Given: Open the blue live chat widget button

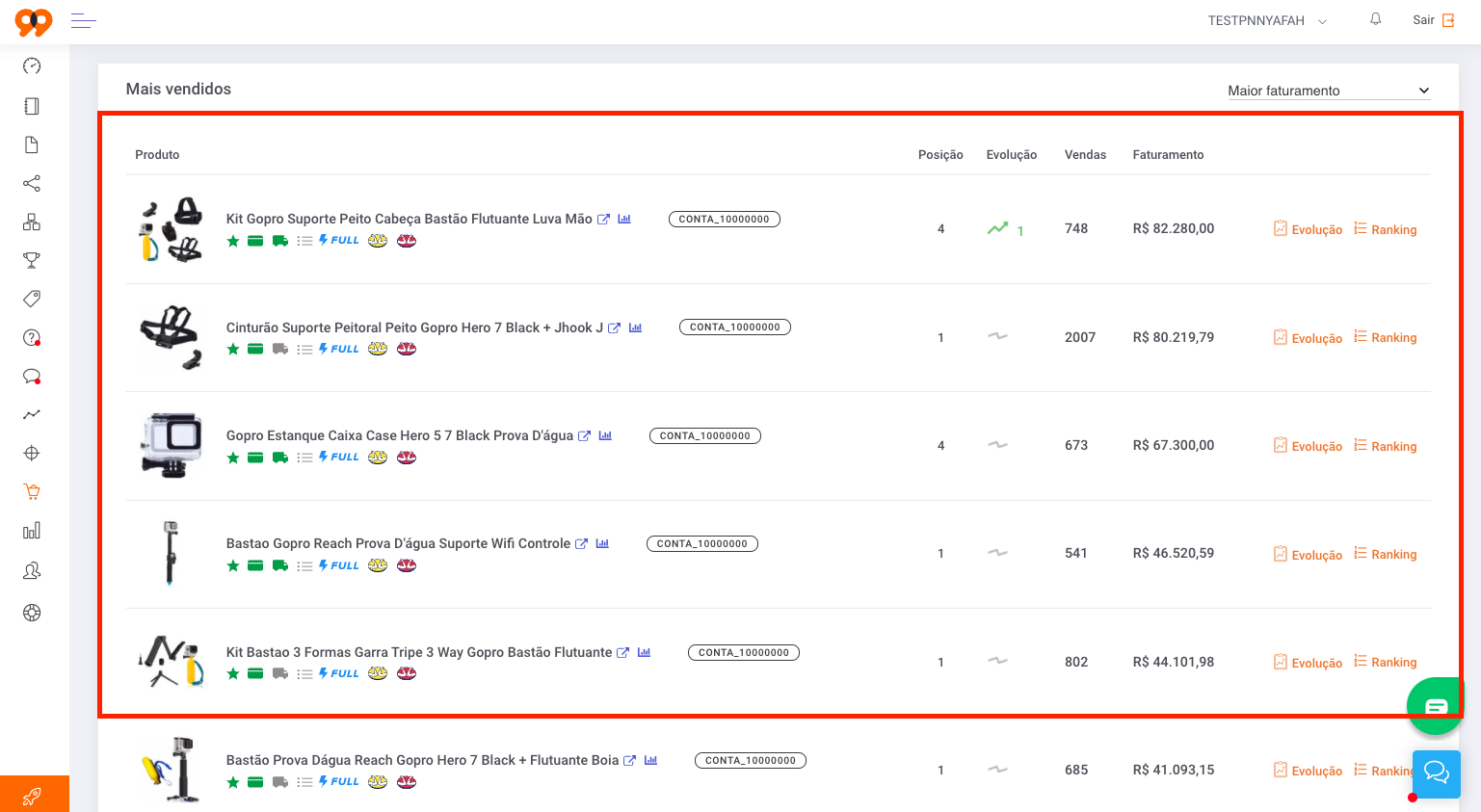Looking at the screenshot, I should 1437,774.
